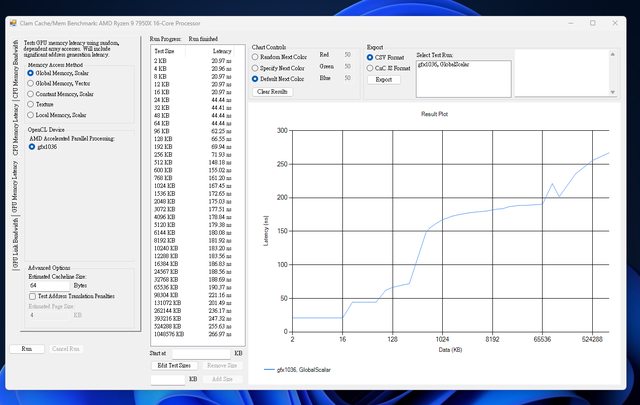640x405 pixels.
Task: Enable Test Address Translation Penalties checkbox
Action: tap(32, 296)
